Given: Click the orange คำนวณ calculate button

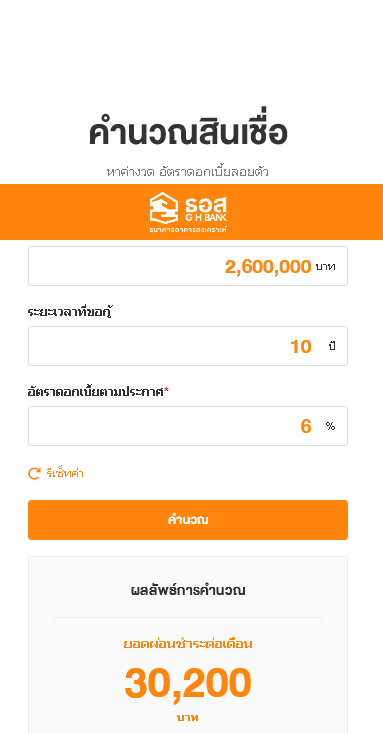Looking at the screenshot, I should pos(188,520).
